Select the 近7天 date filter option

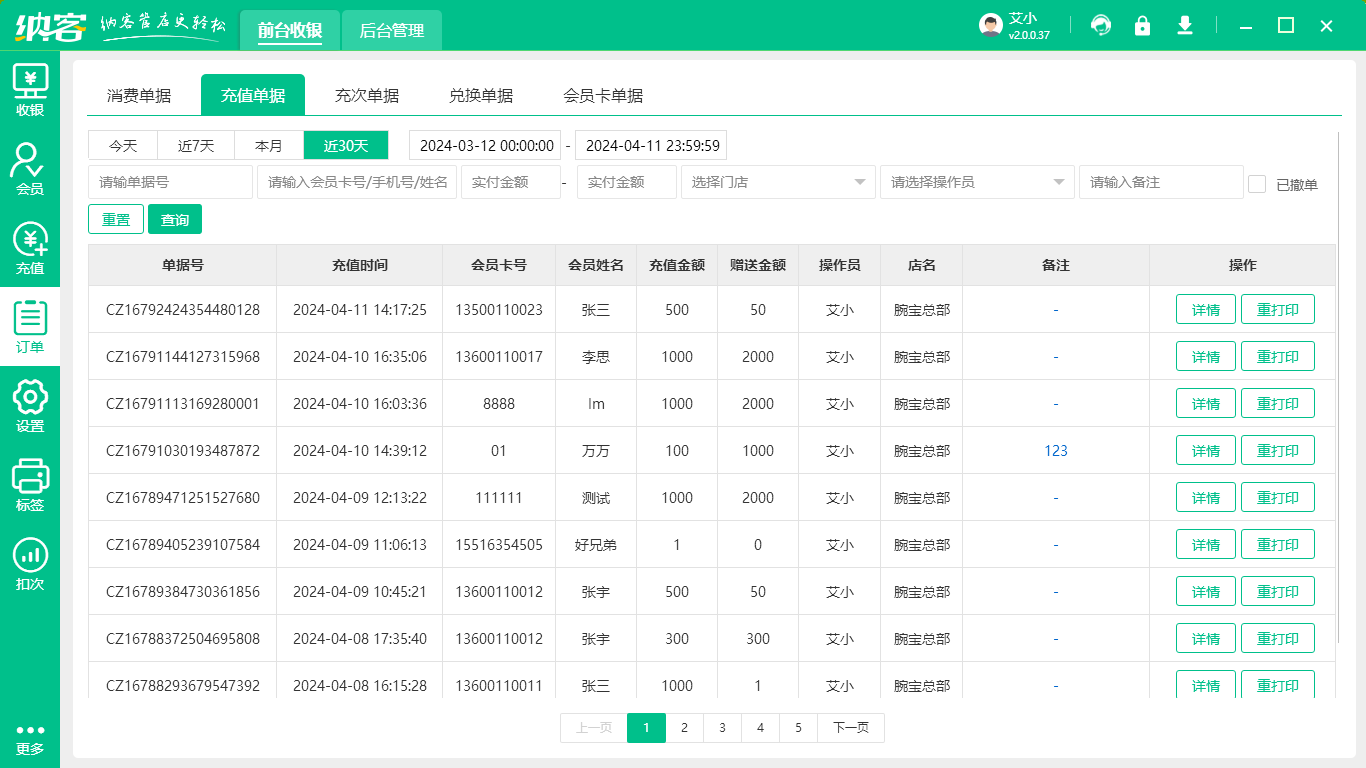pyautogui.click(x=195, y=145)
